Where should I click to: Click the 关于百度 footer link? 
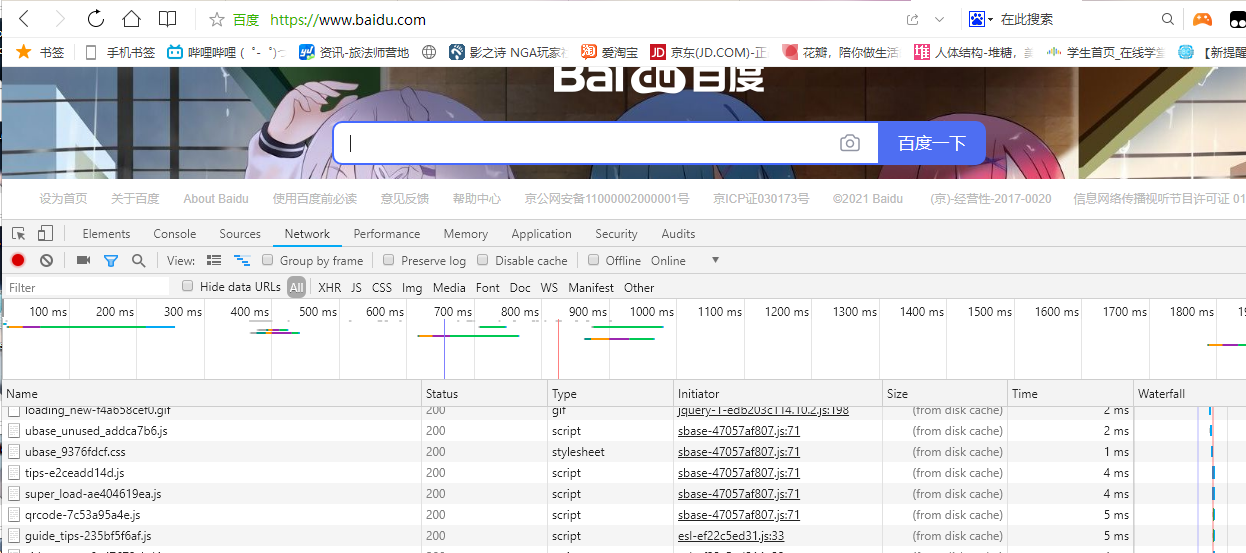(135, 199)
